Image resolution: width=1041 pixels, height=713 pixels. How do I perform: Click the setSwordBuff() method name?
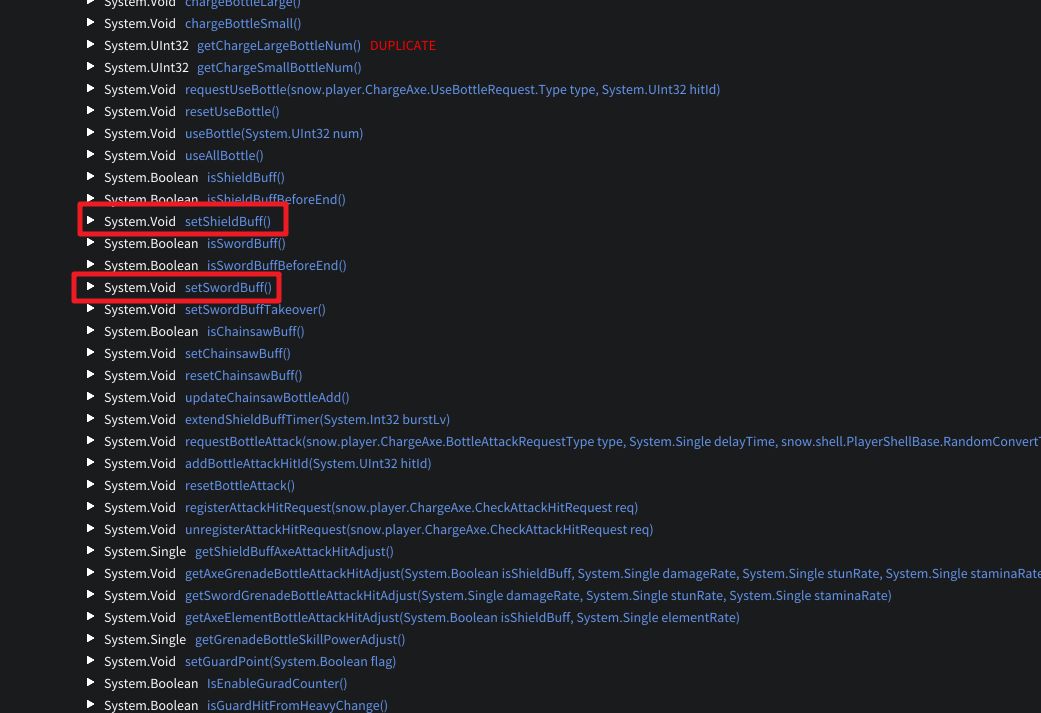(228, 287)
